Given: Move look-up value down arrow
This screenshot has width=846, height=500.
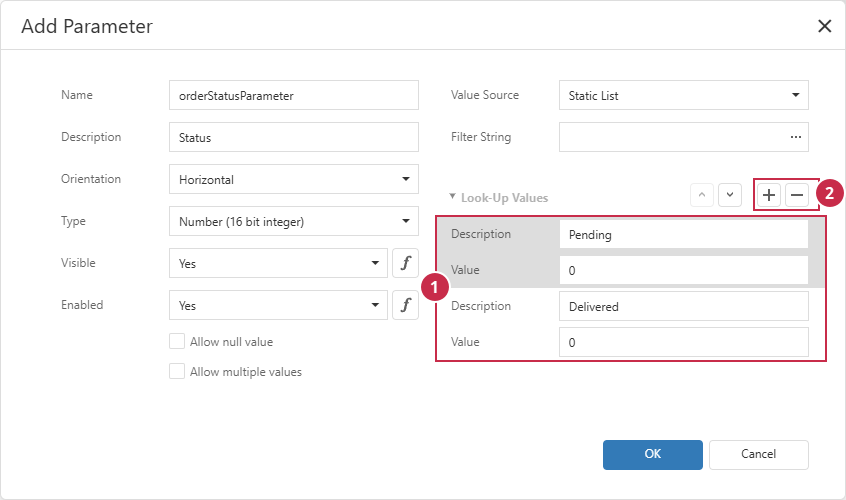Looking at the screenshot, I should 729,195.
